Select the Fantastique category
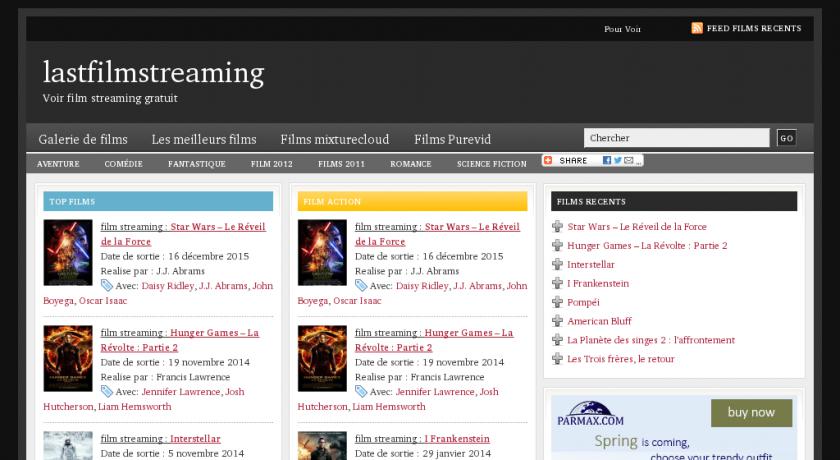 coord(197,164)
